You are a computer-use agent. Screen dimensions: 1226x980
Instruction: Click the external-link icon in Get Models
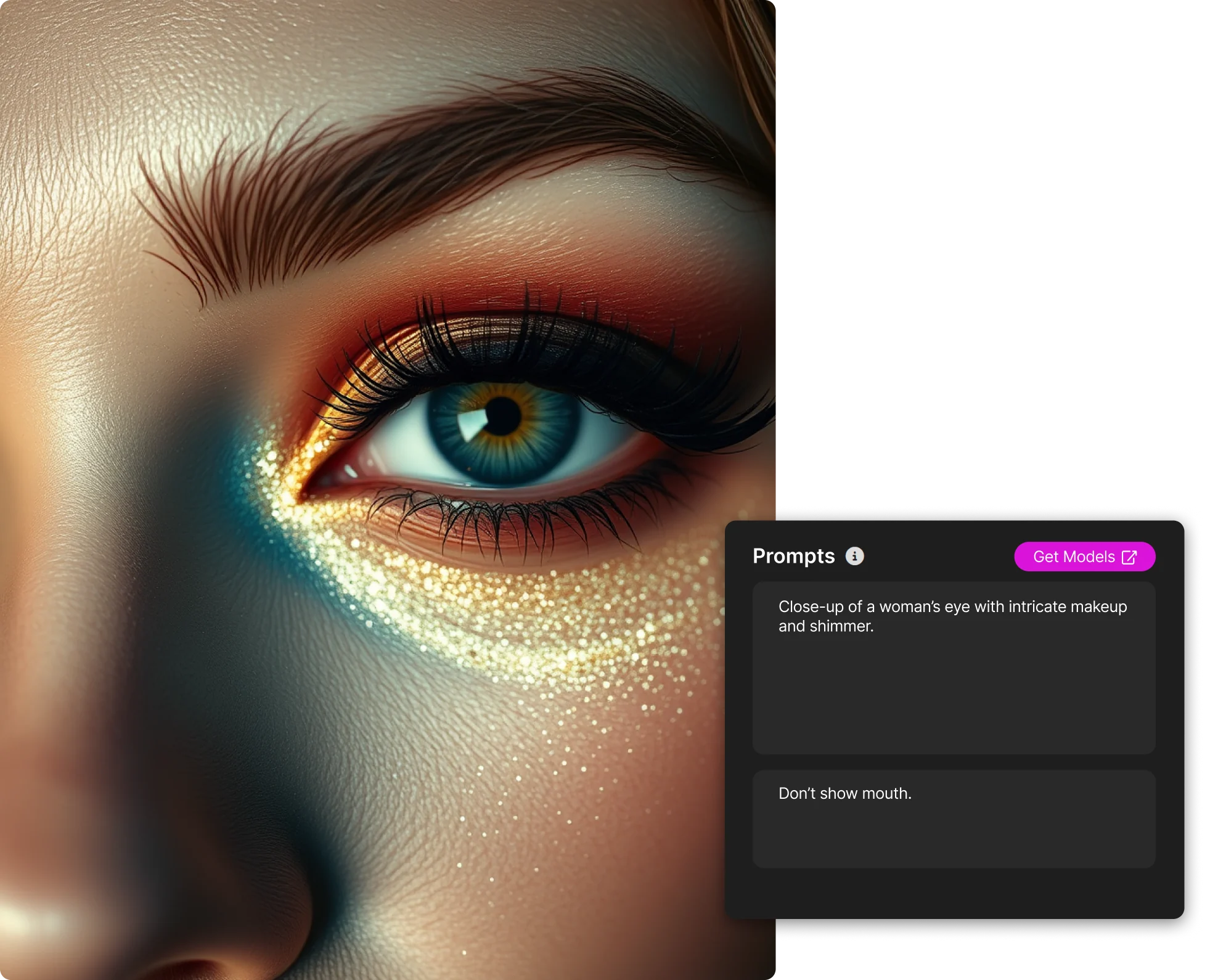pos(1129,557)
